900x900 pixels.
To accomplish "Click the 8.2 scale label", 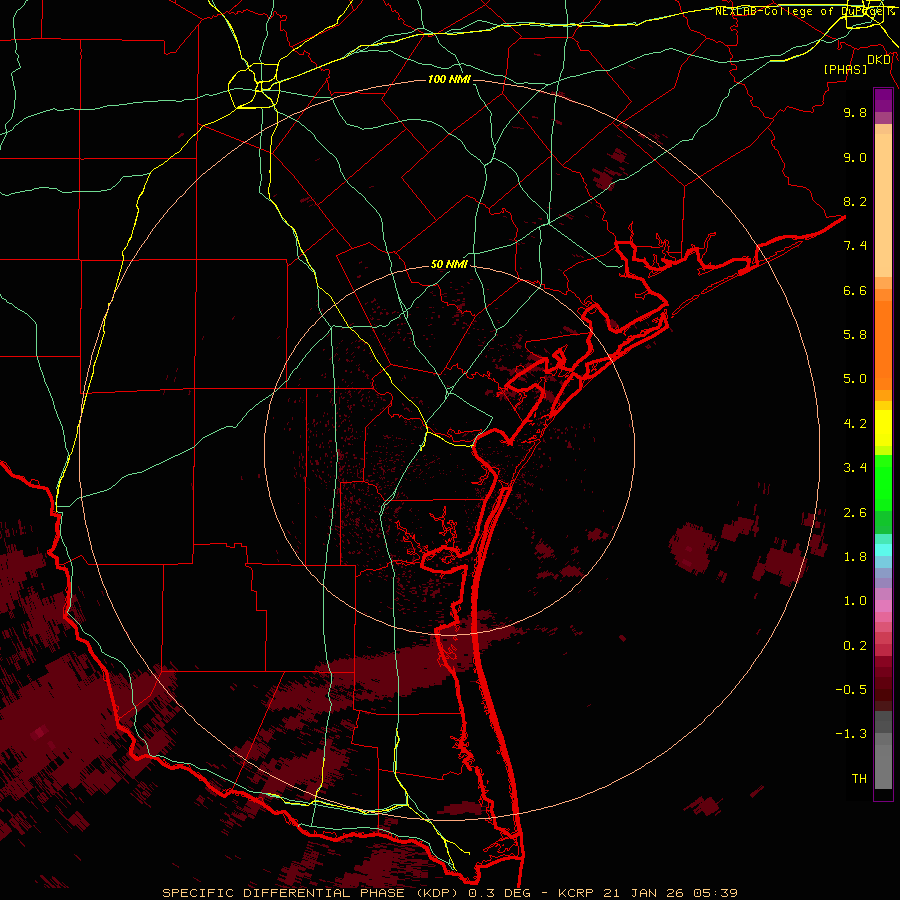I will pyautogui.click(x=855, y=201).
